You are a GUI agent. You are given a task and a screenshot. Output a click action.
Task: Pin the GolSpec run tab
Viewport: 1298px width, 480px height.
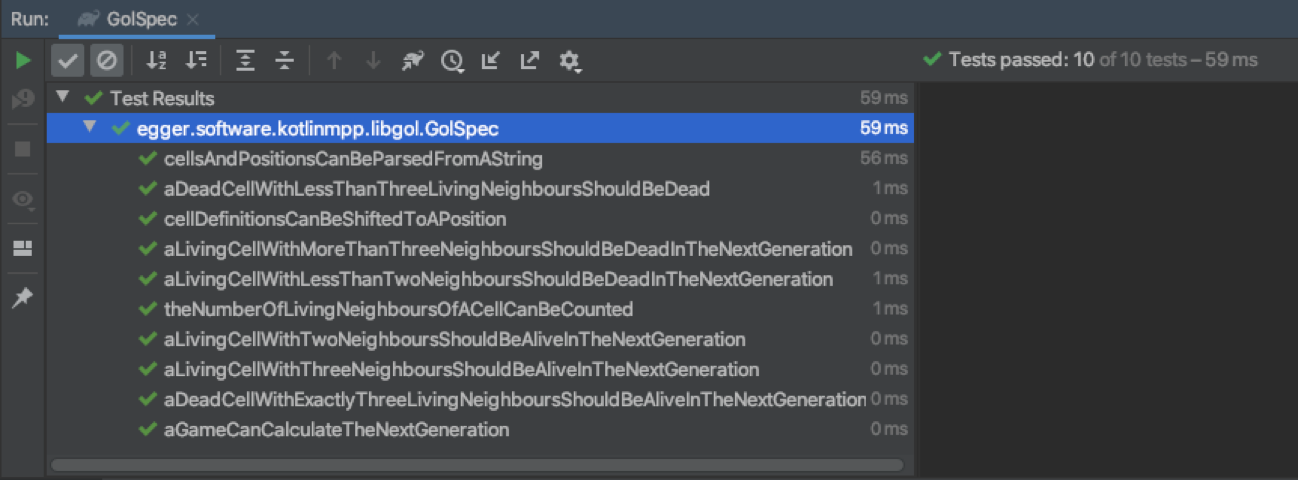point(22,298)
